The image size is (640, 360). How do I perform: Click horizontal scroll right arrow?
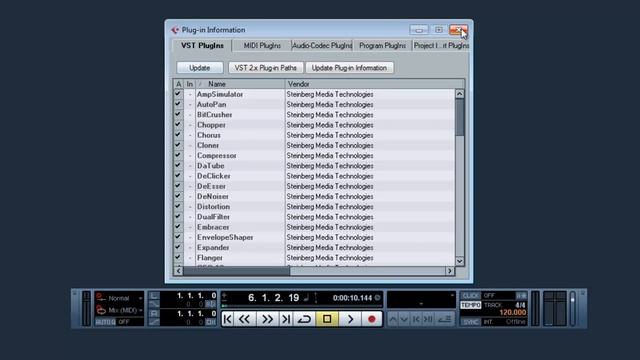[x=450, y=271]
